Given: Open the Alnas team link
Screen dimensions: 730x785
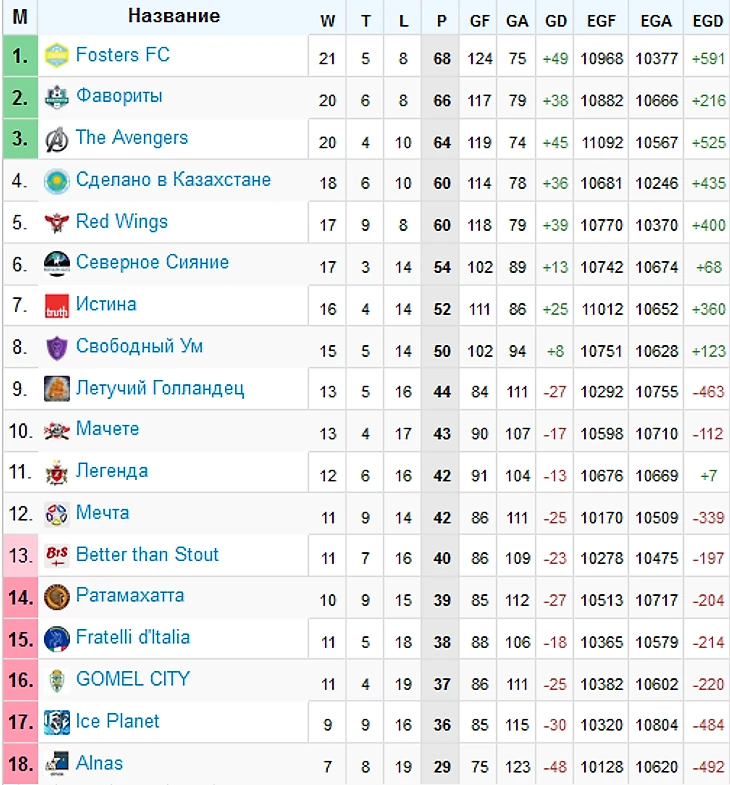Looking at the screenshot, I should [99, 763].
